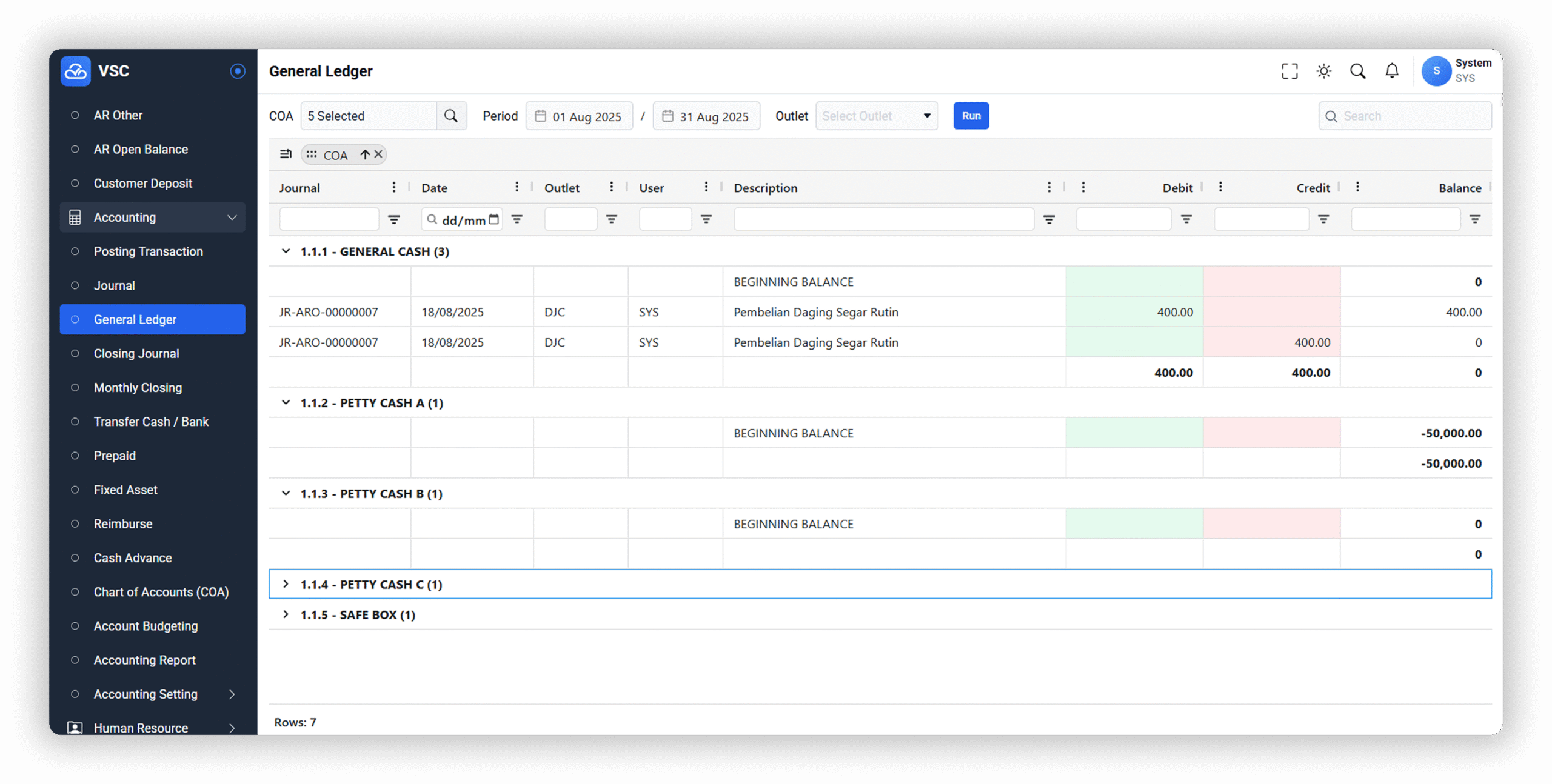1552x784 pixels.
Task: Open the start date 01 Aug 2025 picker
Action: point(579,116)
